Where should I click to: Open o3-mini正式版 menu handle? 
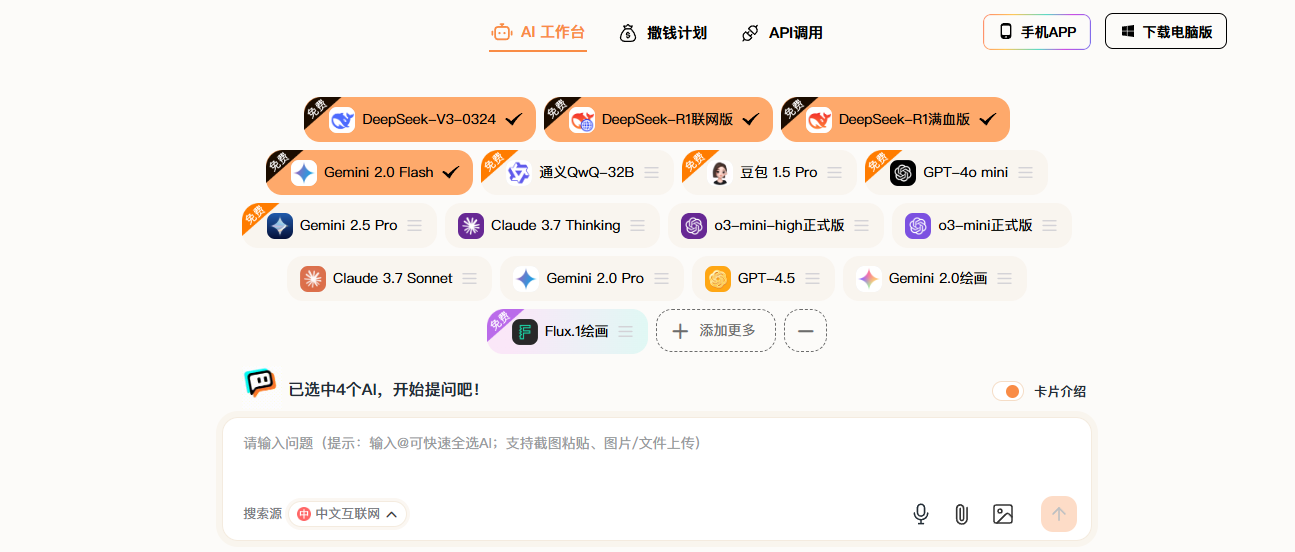pyautogui.click(x=1050, y=226)
